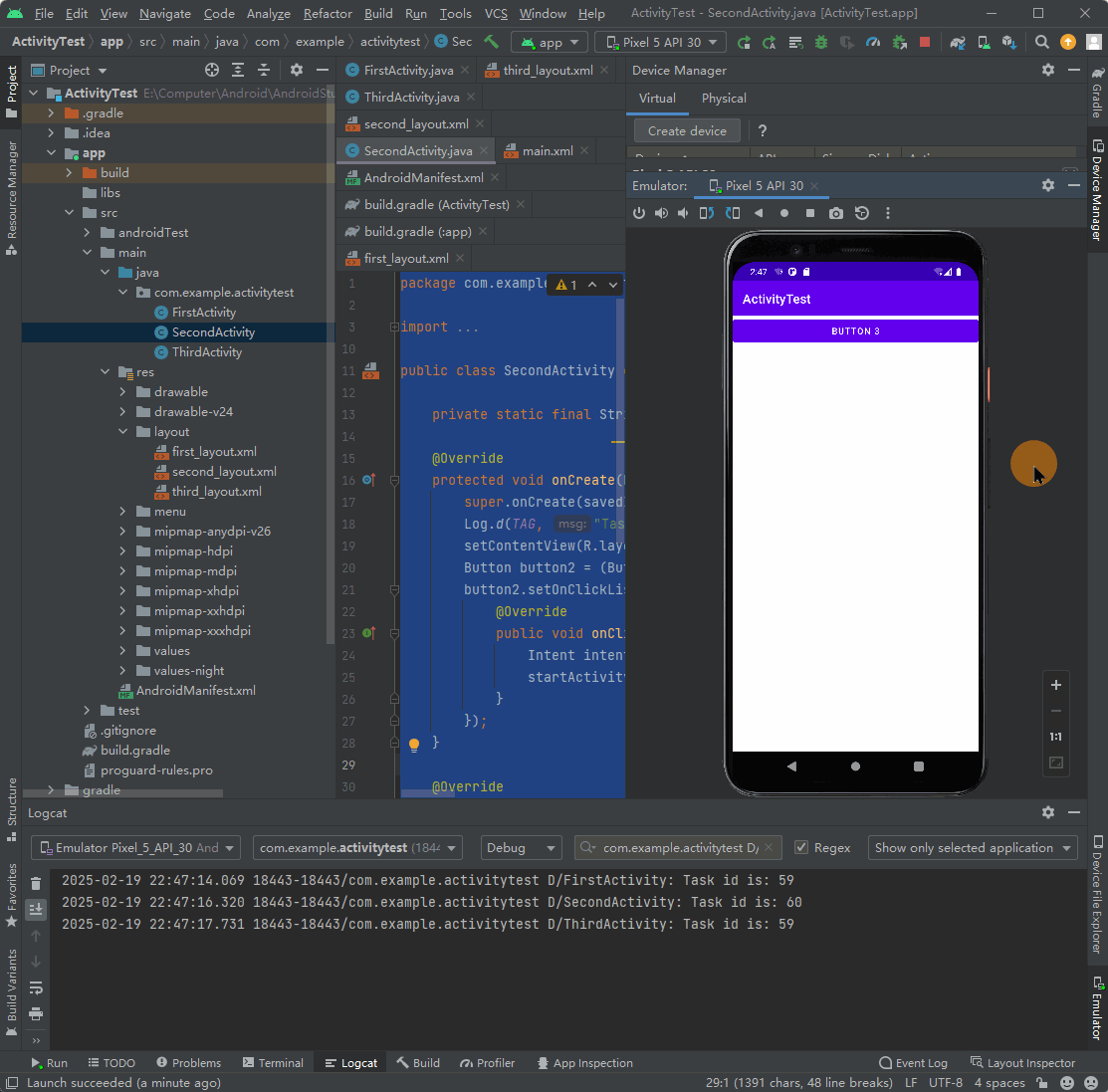
Task: Click Select Opened File target icon in Project panel
Action: pyautogui.click(x=212, y=70)
